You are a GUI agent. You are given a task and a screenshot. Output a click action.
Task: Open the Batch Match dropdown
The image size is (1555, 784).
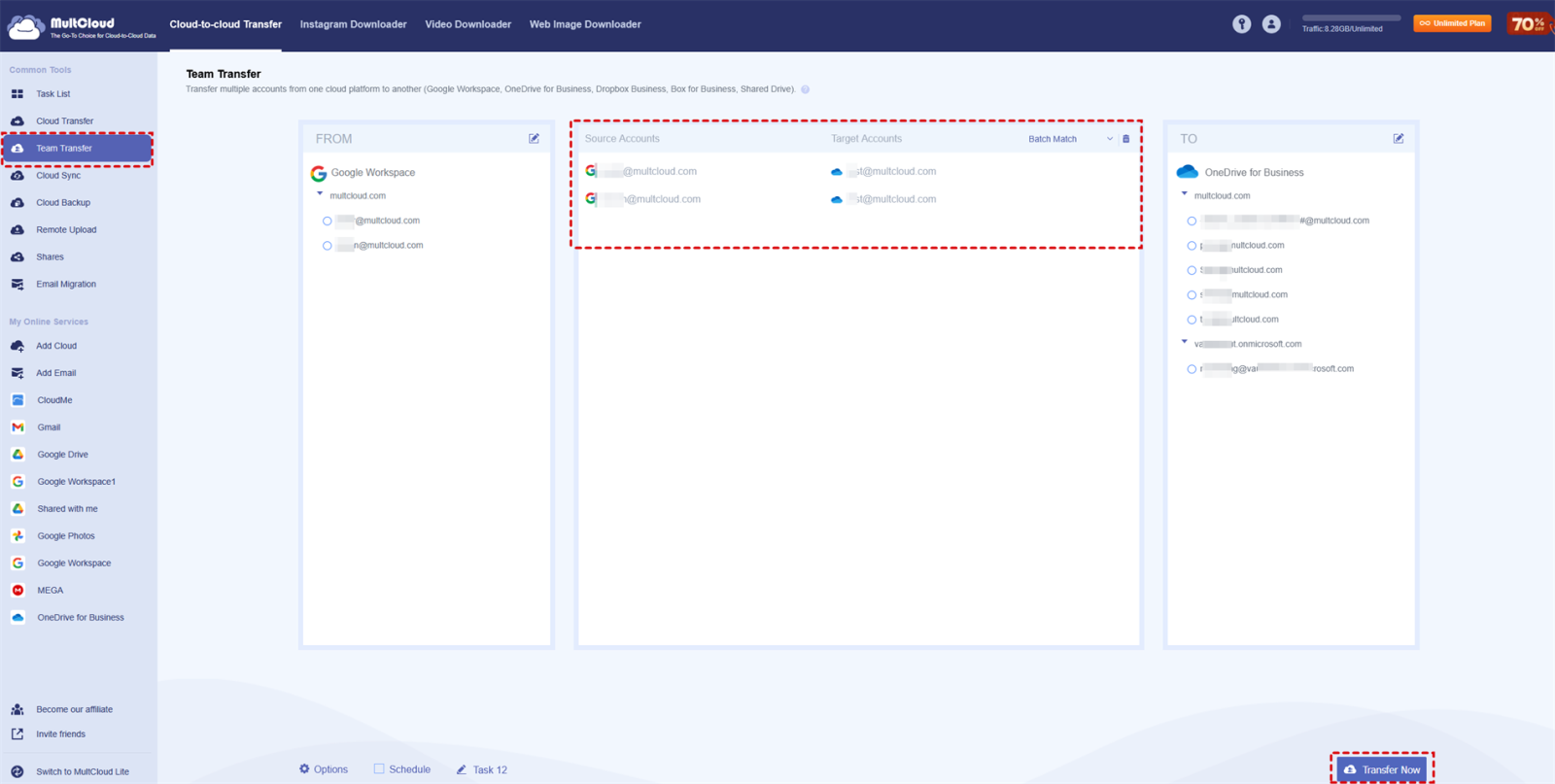tap(1070, 139)
